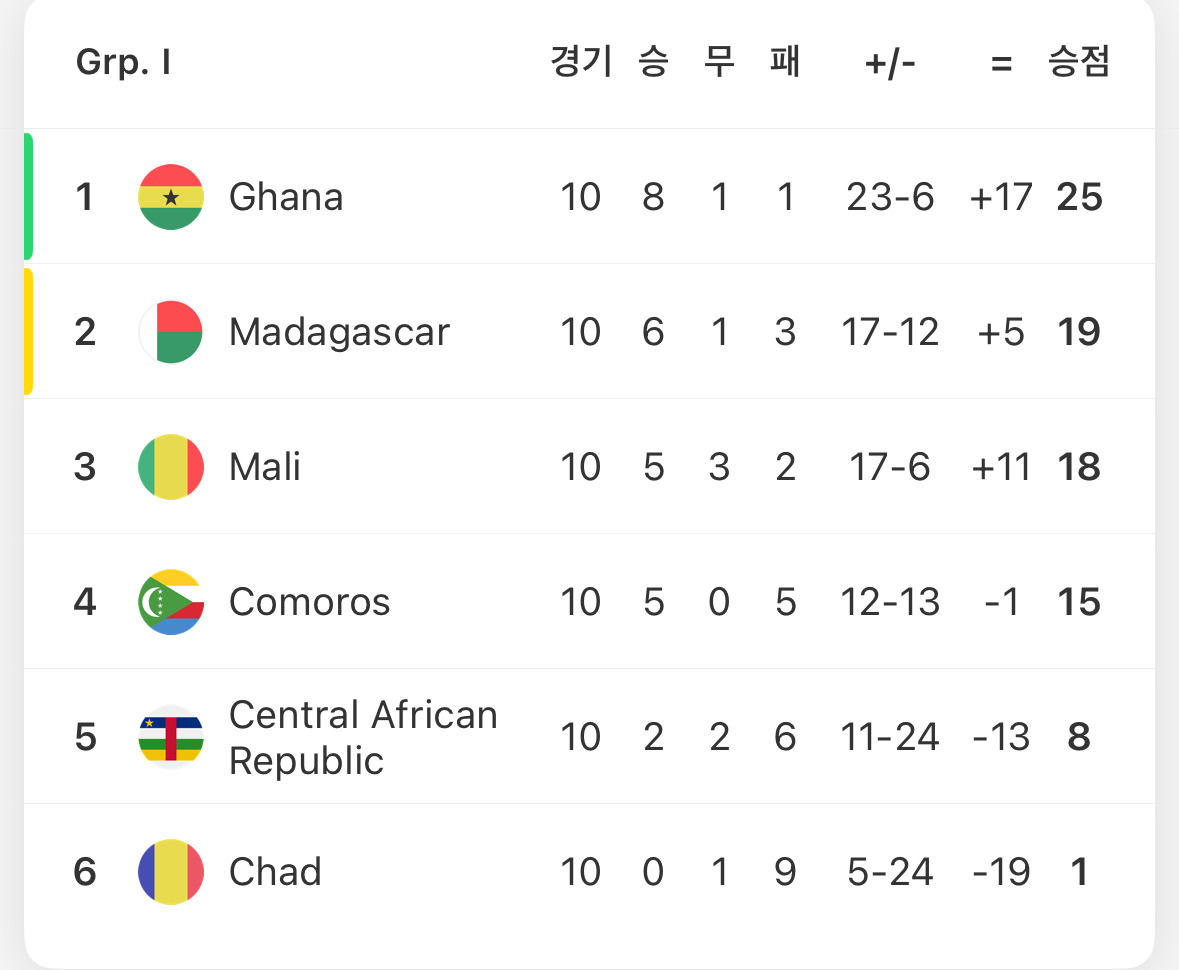Click the yellow playoff marker beside Madagascar
Screen dimensions: 1179x970
click(28, 331)
